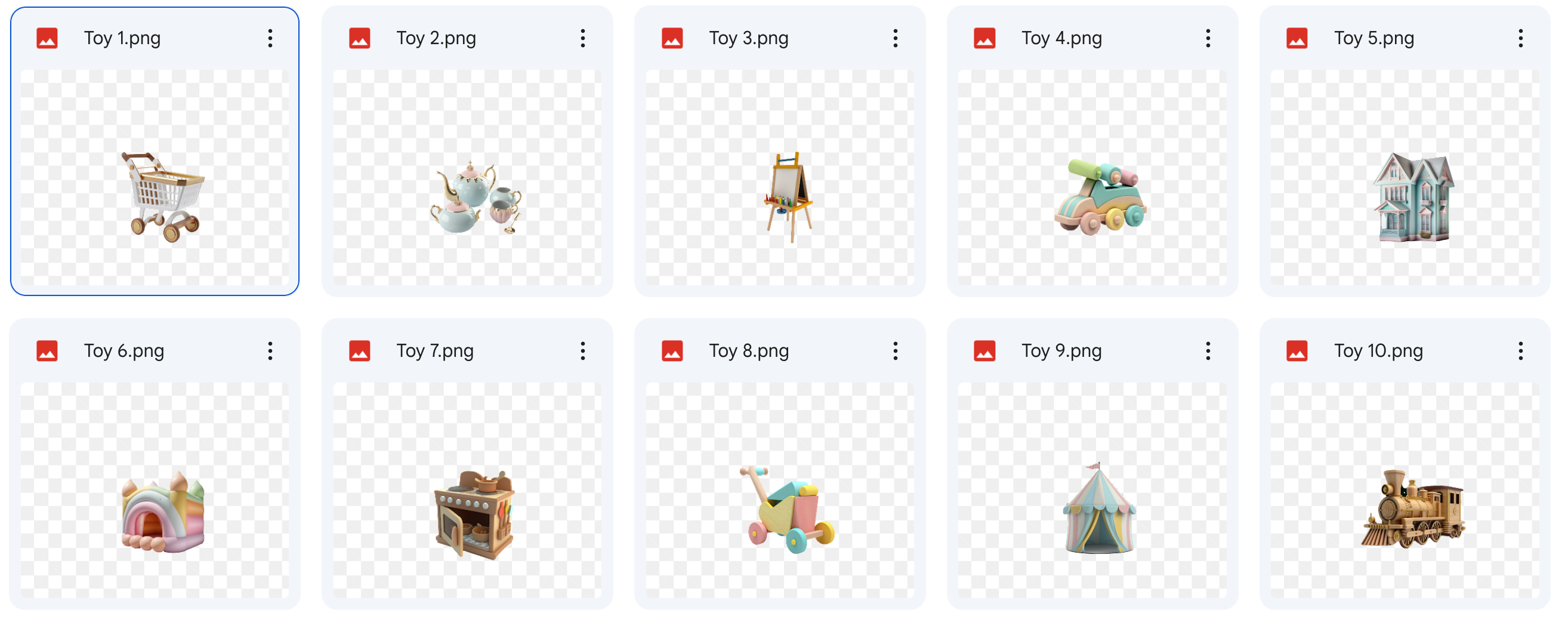Viewport: 1568px width, 629px height.
Task: Open the three-dot menu for Toy 9.png
Action: [x=1208, y=351]
